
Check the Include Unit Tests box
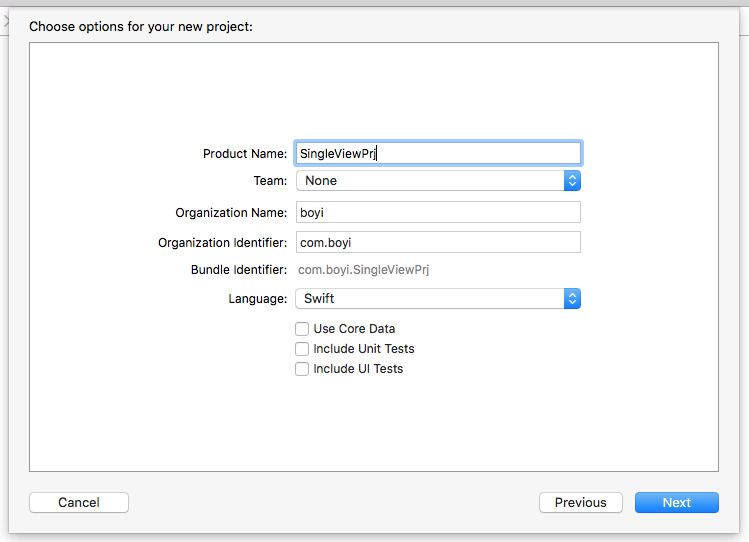[x=302, y=349]
